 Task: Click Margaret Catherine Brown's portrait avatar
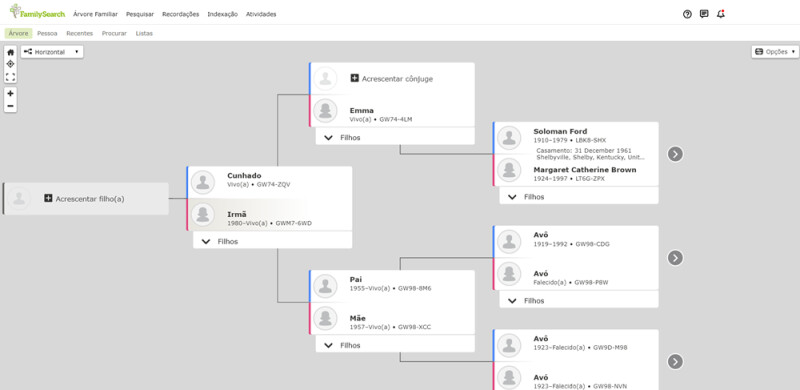coord(509,170)
